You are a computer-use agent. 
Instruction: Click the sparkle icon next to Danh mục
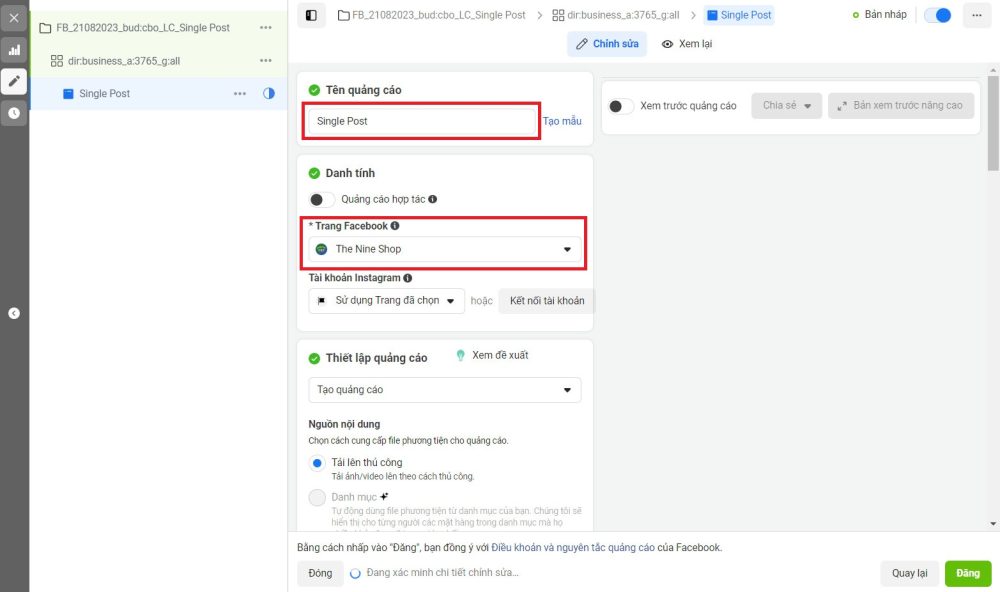pos(384,496)
